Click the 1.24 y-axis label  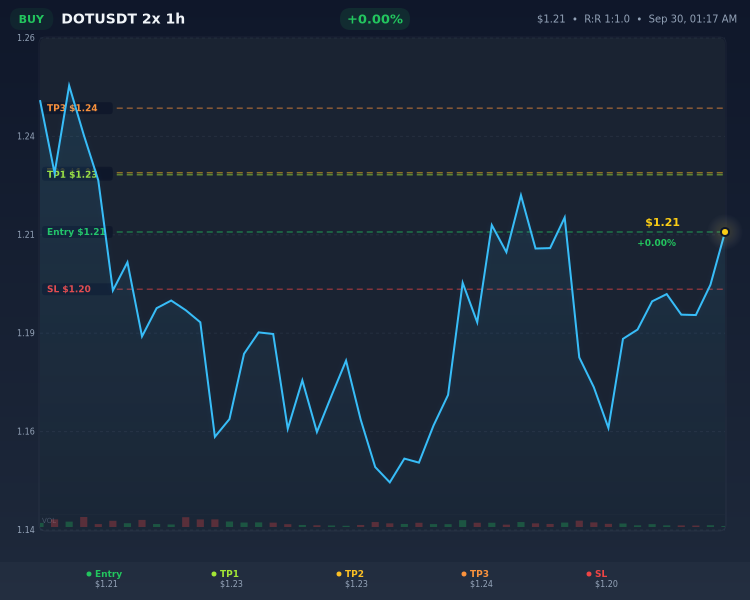(x=26, y=136)
